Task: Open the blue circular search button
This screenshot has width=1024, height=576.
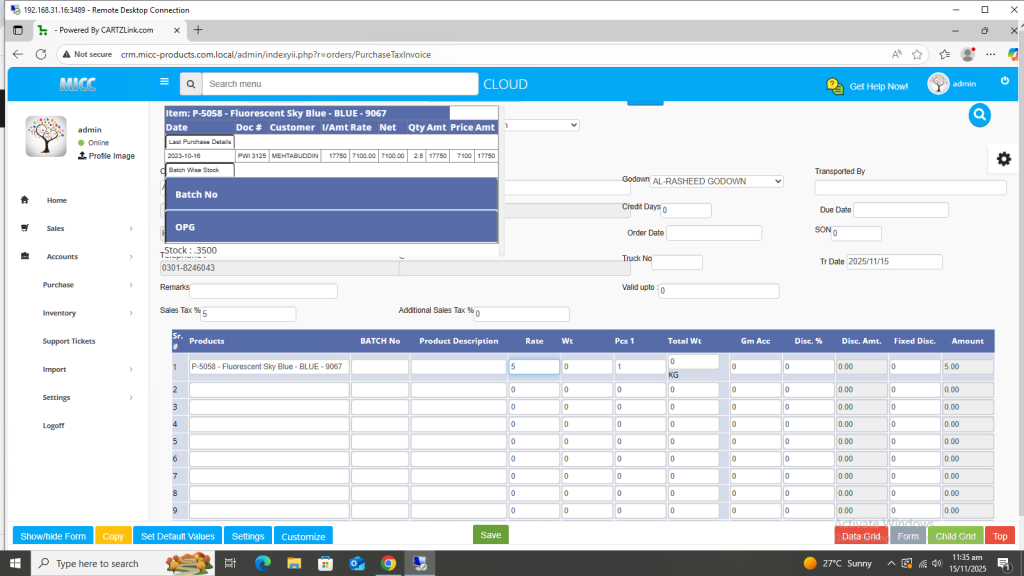Action: click(x=979, y=115)
